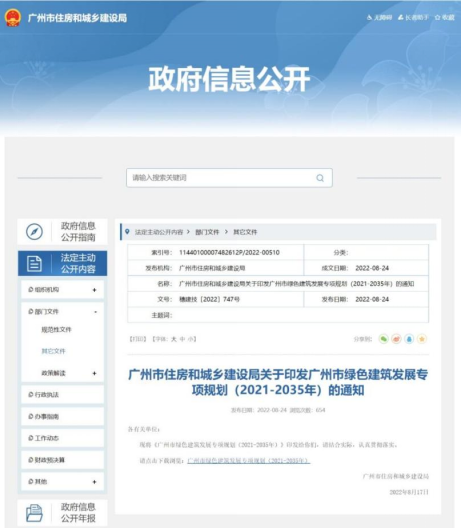461x528 pixels.
Task: Collapse the 部门文件 sidebar section
Action: 96,312
